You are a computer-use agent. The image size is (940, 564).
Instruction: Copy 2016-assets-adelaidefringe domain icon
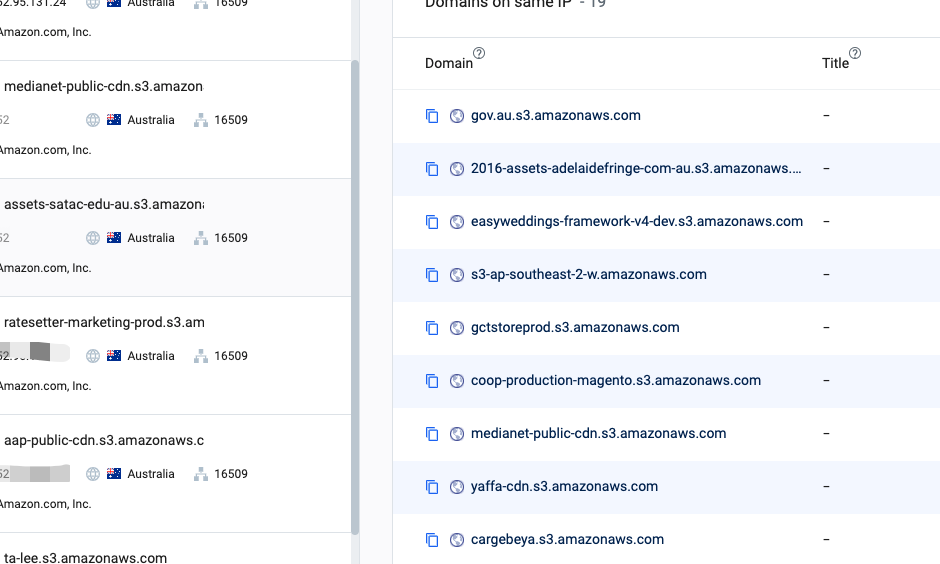pyautogui.click(x=432, y=169)
